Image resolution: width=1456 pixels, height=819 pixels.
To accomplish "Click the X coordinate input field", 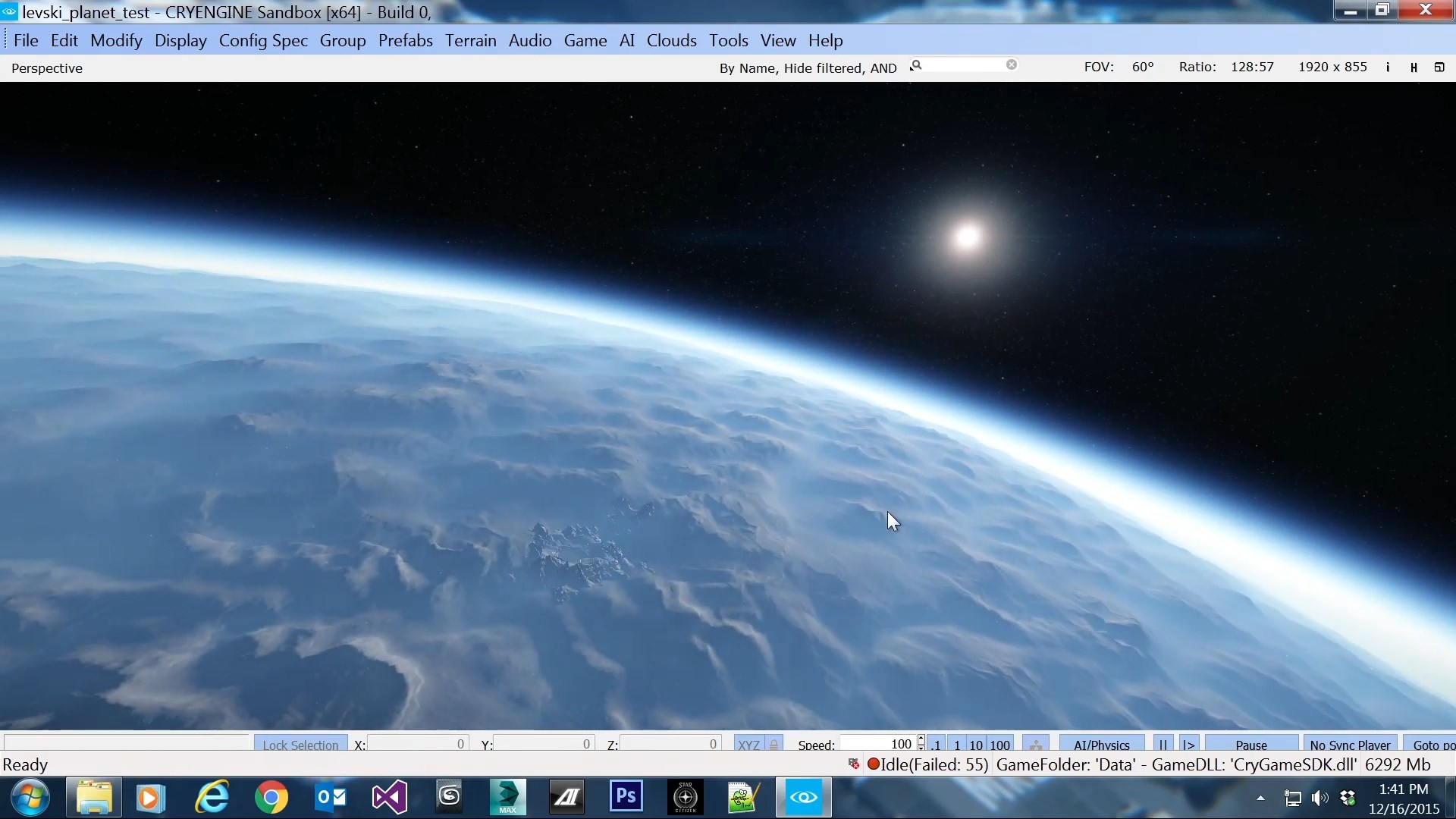I will [417, 744].
